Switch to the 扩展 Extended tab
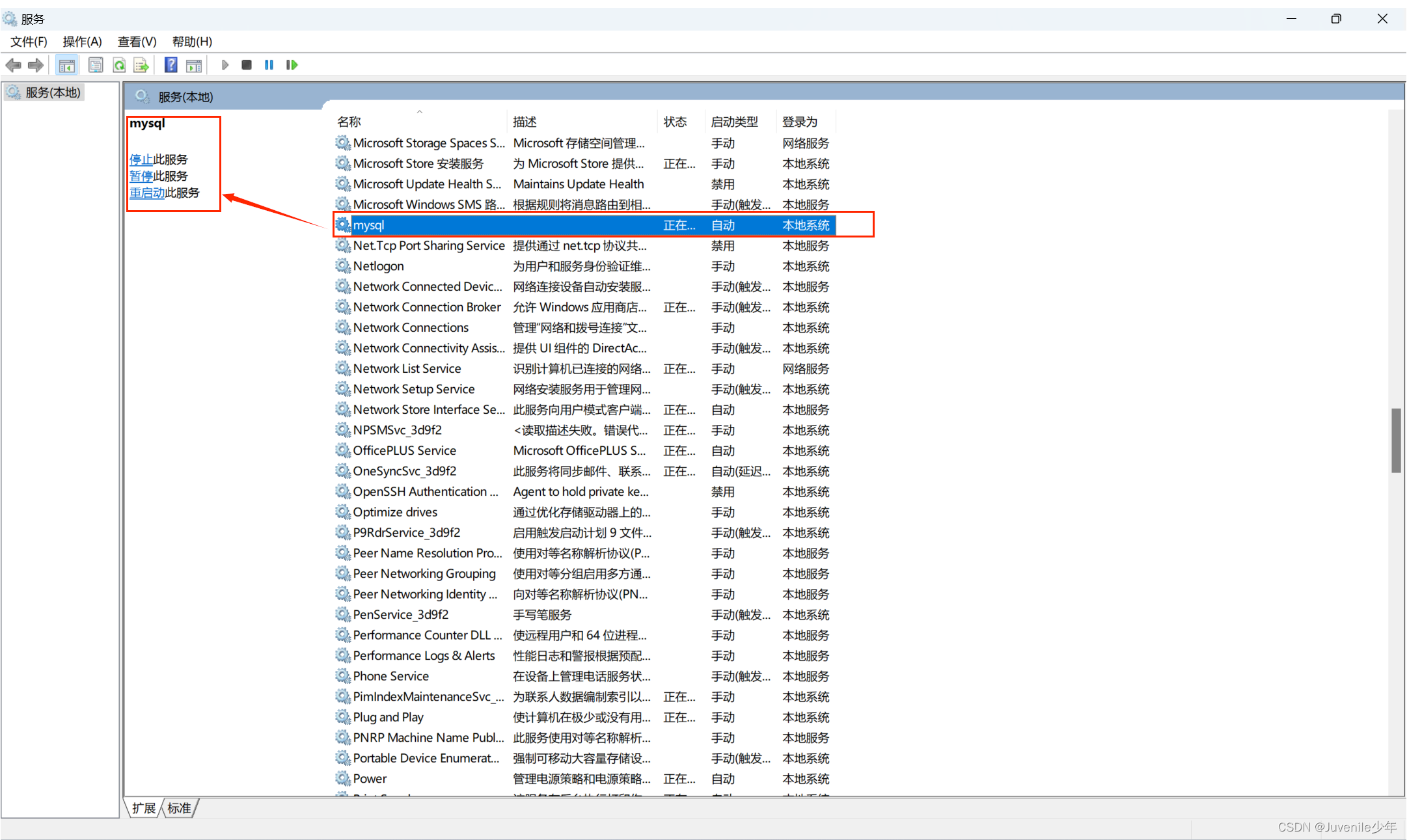 tap(144, 808)
